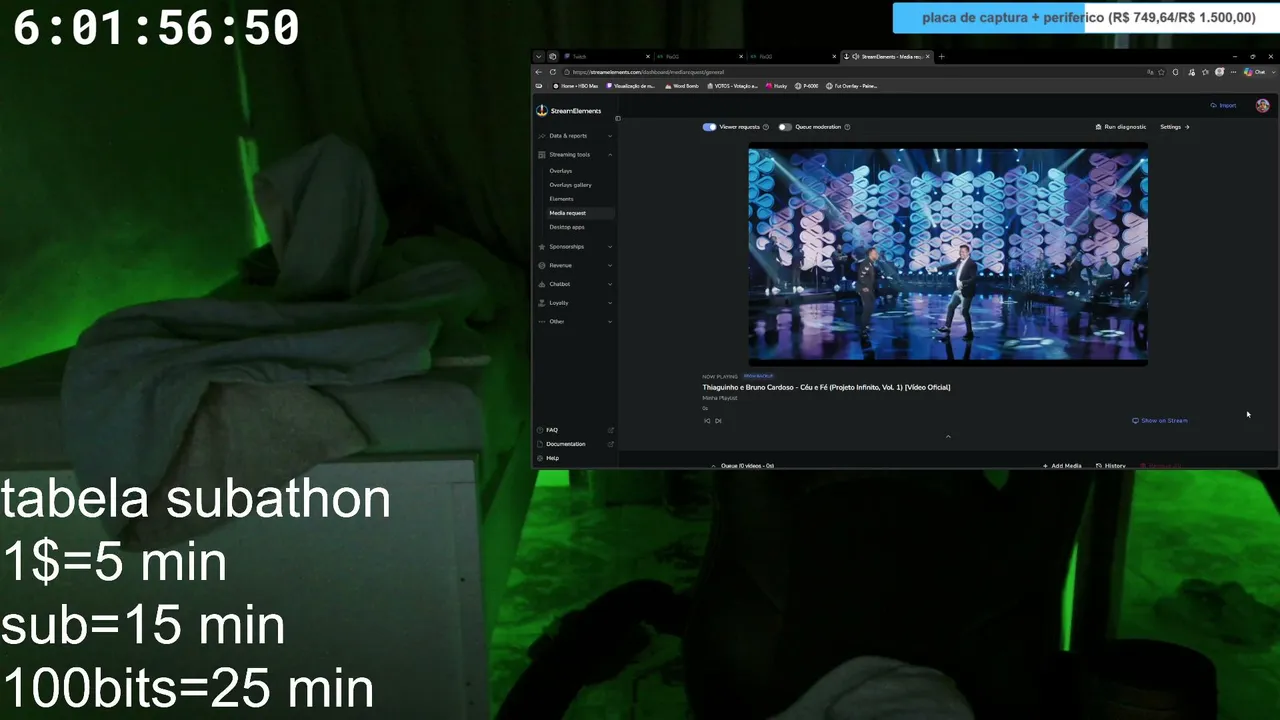1280x720 pixels.
Task: Expand the Sponsorships section
Action: (x=575, y=247)
